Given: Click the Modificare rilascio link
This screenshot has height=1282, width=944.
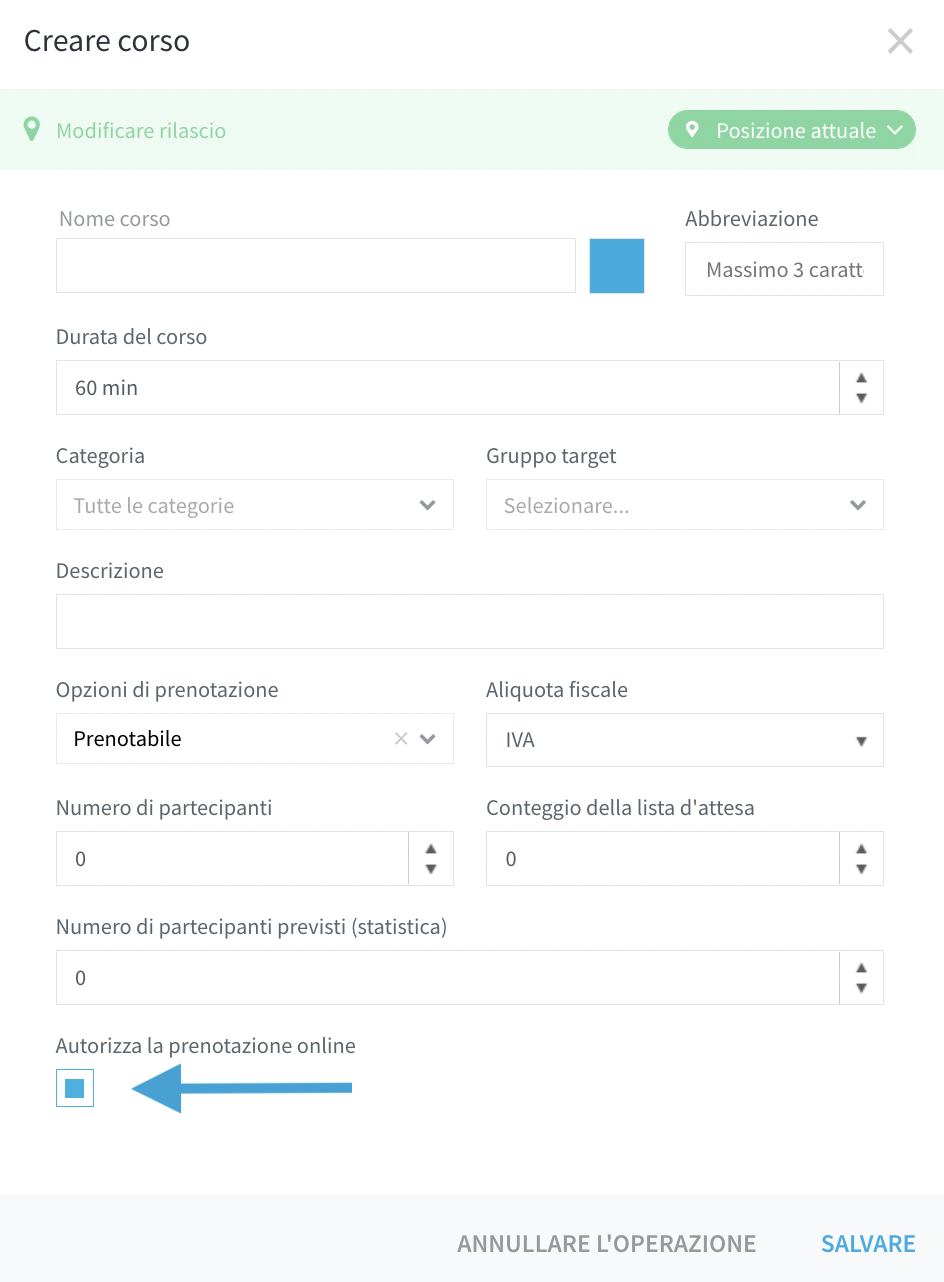Looking at the screenshot, I should tap(141, 131).
